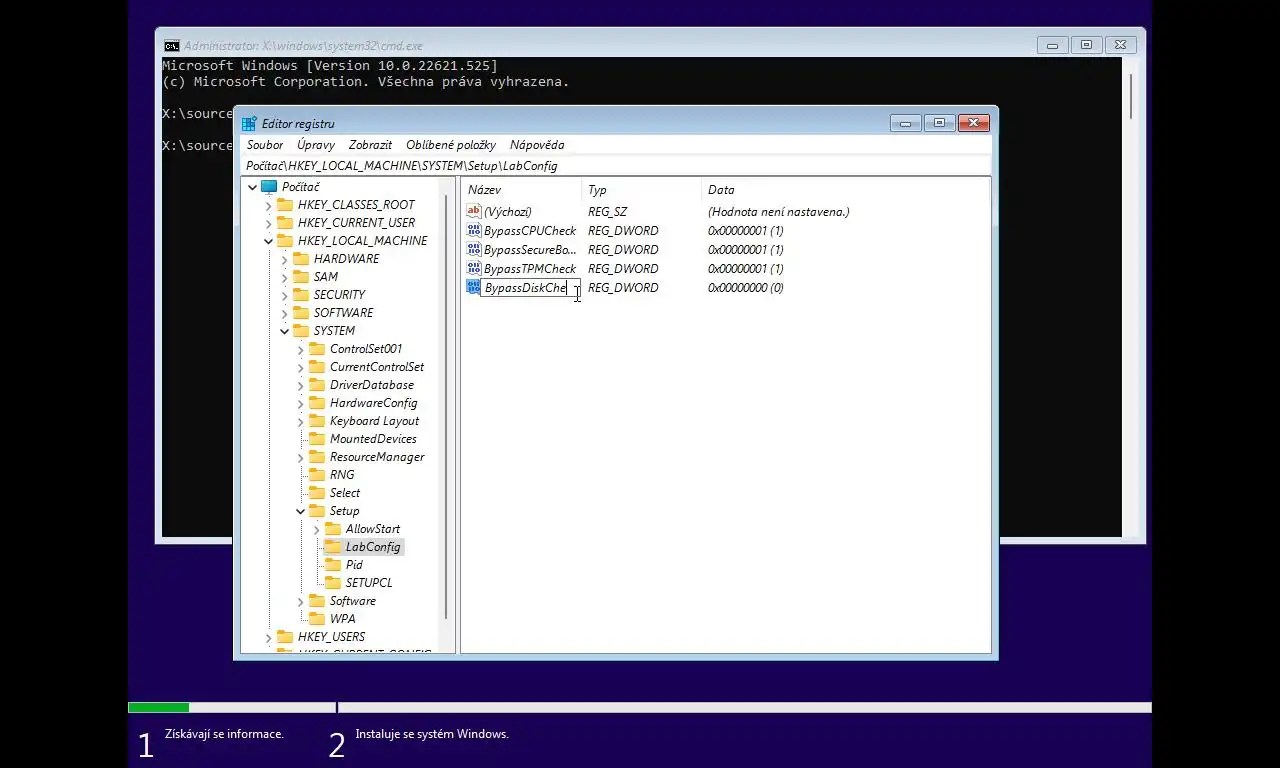
Task: Click REG_SZ type cell
Action: (607, 212)
